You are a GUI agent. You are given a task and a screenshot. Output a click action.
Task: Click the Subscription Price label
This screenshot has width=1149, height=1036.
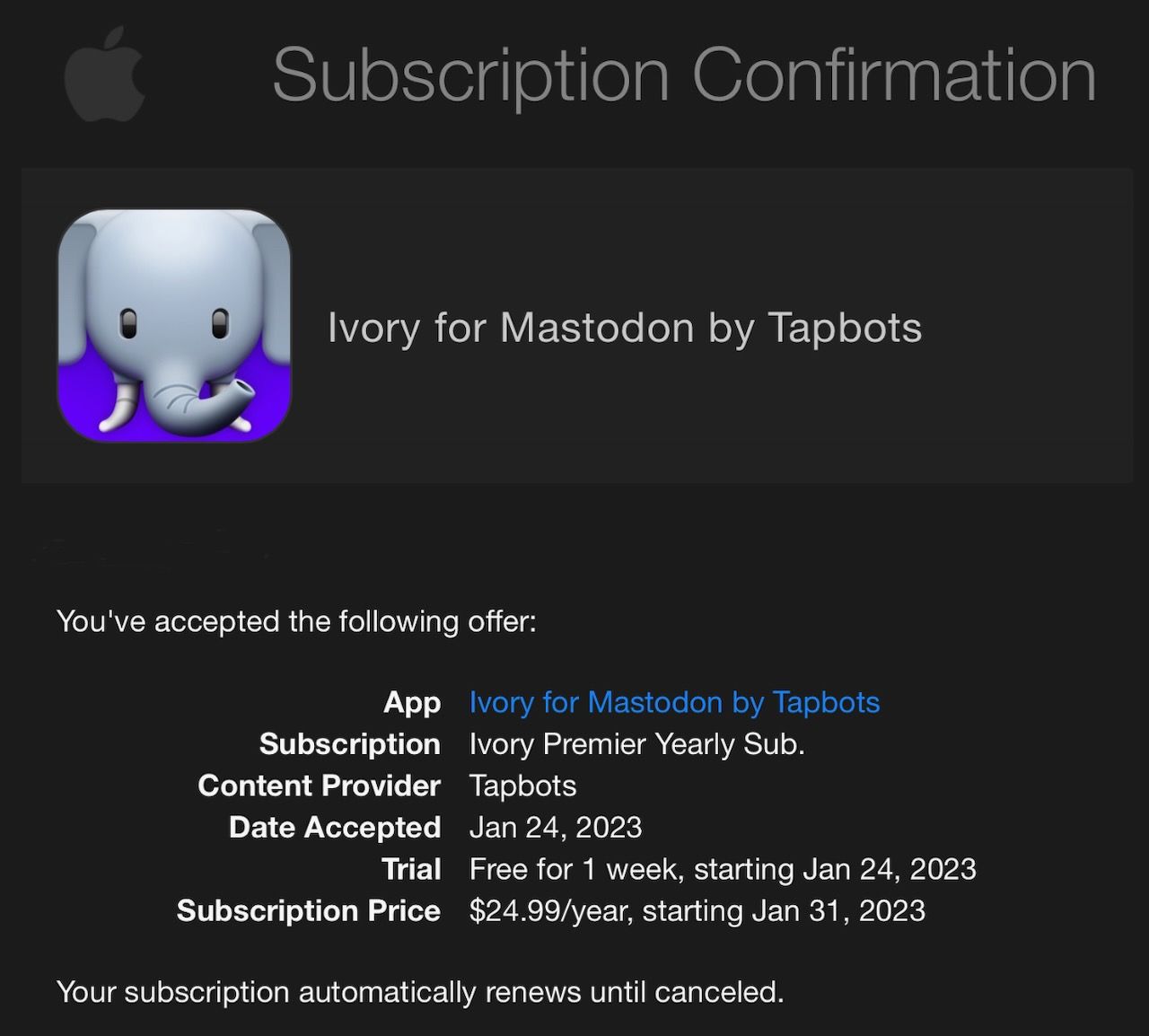click(x=309, y=910)
